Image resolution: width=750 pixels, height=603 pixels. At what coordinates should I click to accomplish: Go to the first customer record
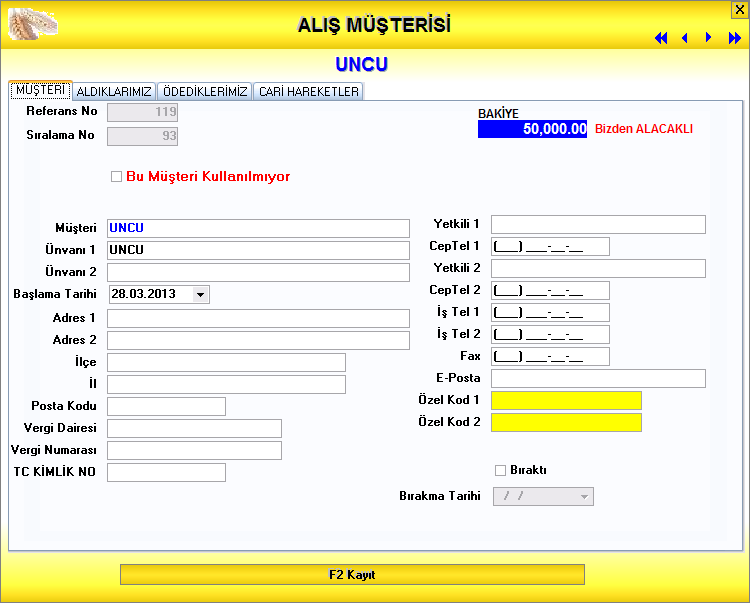coord(661,38)
